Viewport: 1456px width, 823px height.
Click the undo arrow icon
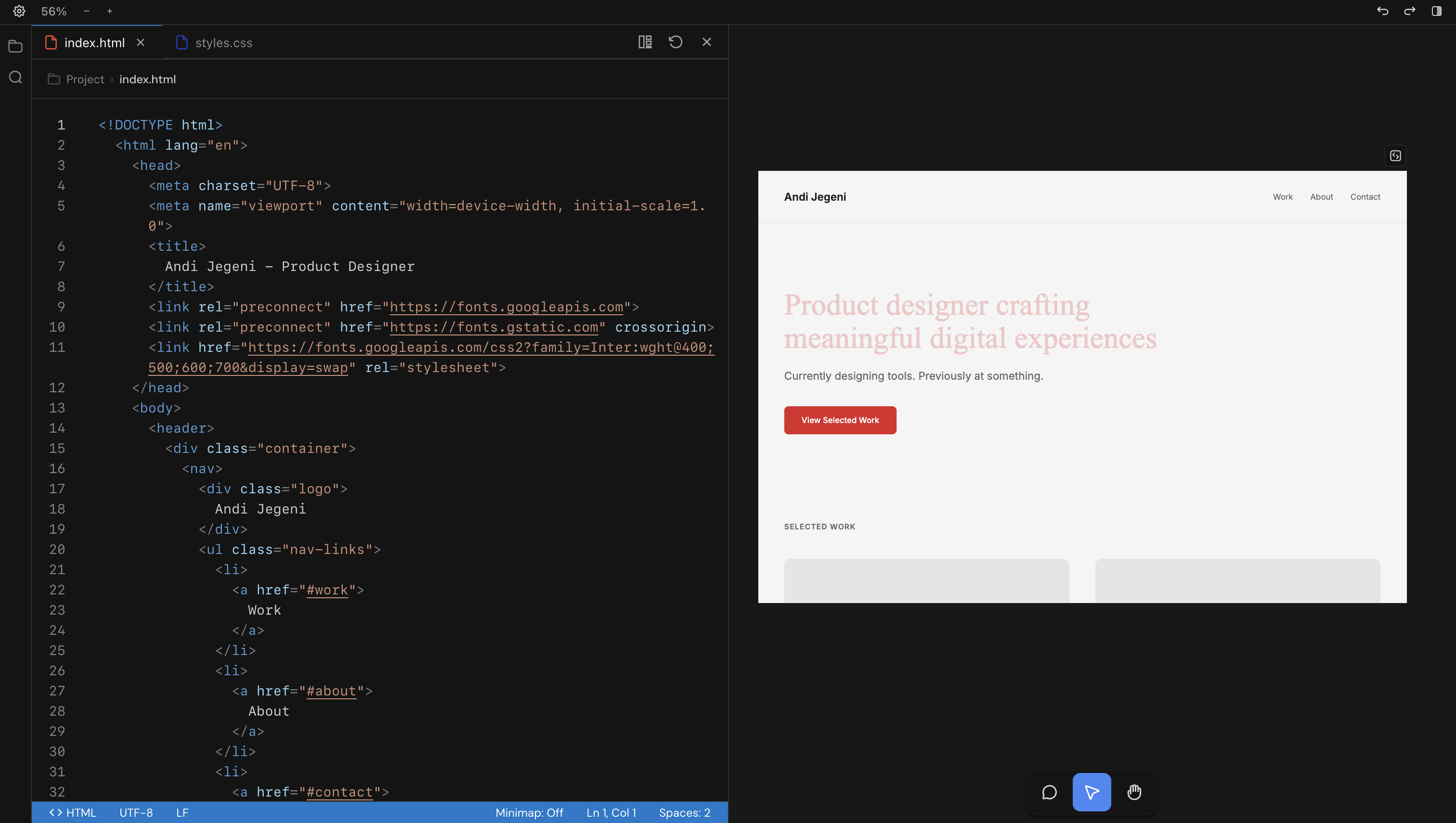coord(1382,11)
